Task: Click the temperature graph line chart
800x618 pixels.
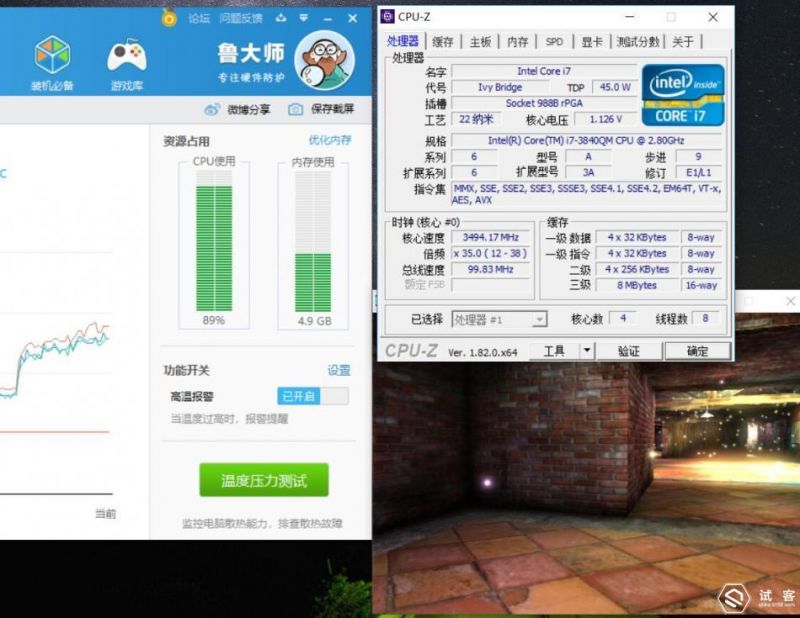Action: point(55,357)
